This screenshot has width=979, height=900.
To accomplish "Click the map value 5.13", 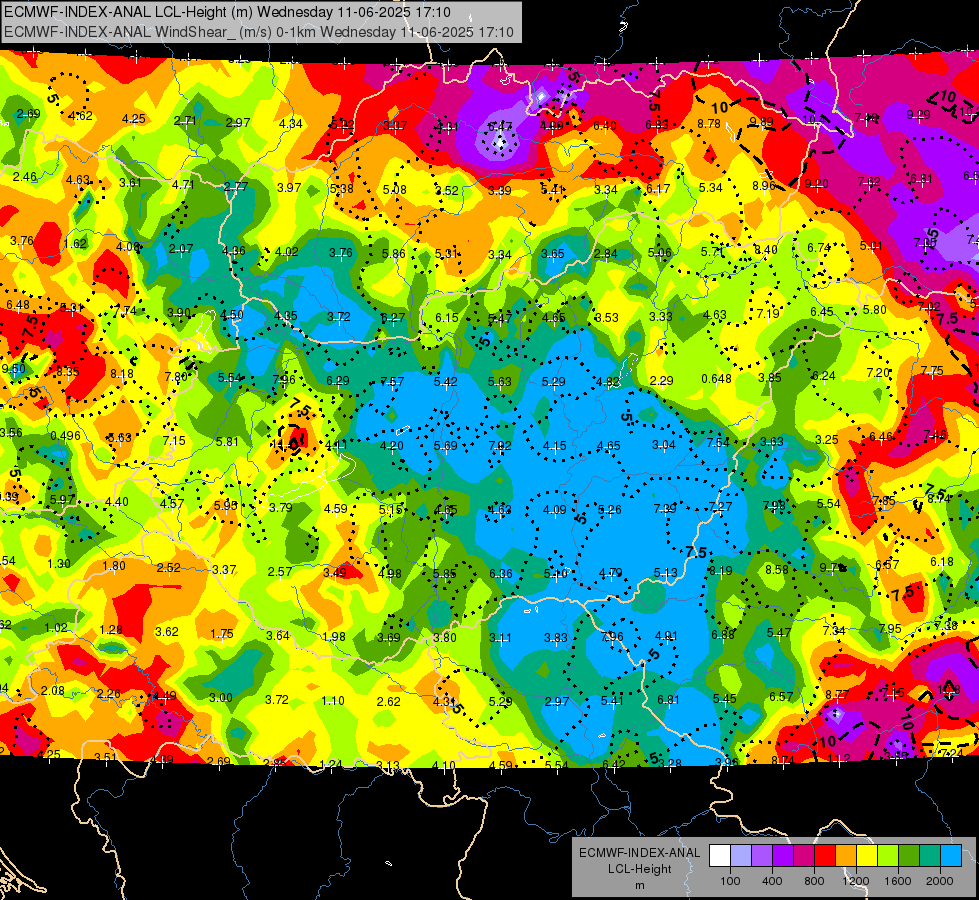I will 666,573.
